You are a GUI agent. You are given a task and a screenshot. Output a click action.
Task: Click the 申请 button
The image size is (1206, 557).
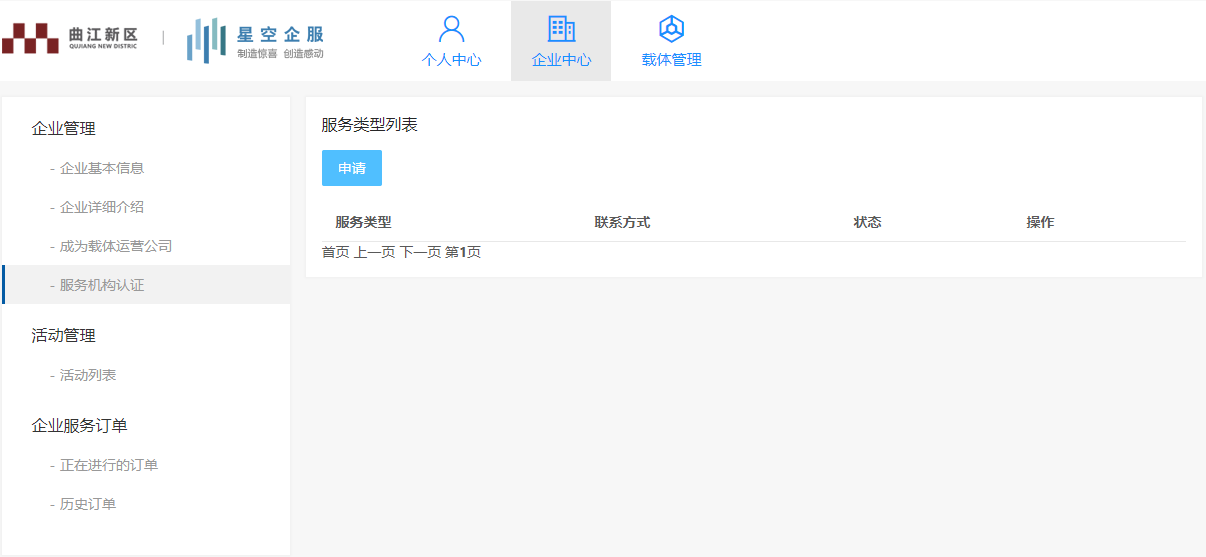[x=352, y=168]
